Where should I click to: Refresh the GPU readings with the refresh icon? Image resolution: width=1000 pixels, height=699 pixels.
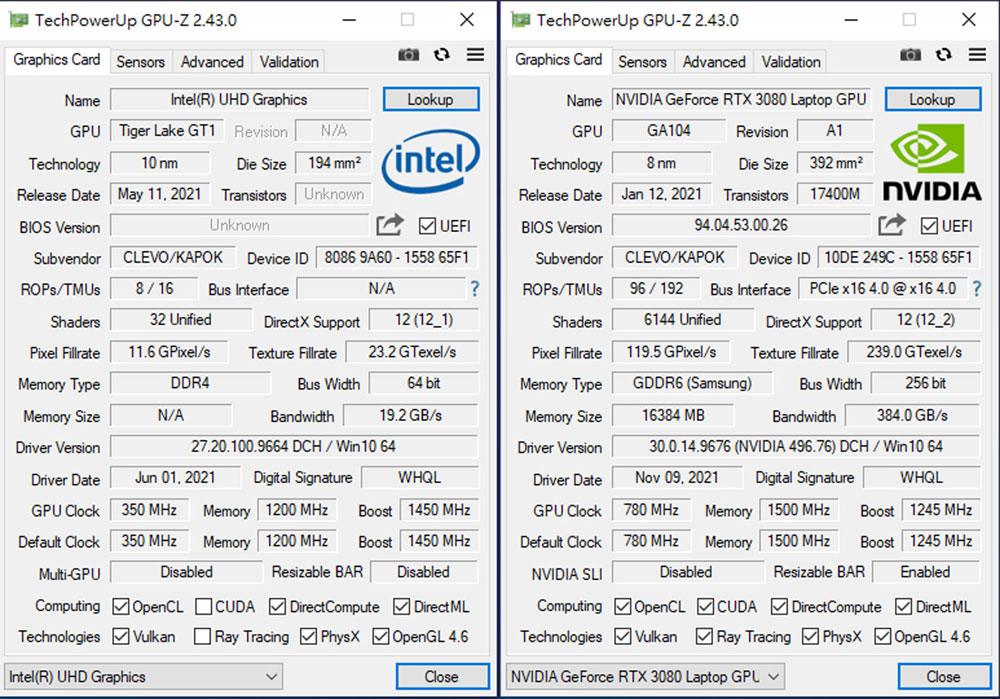[441, 55]
